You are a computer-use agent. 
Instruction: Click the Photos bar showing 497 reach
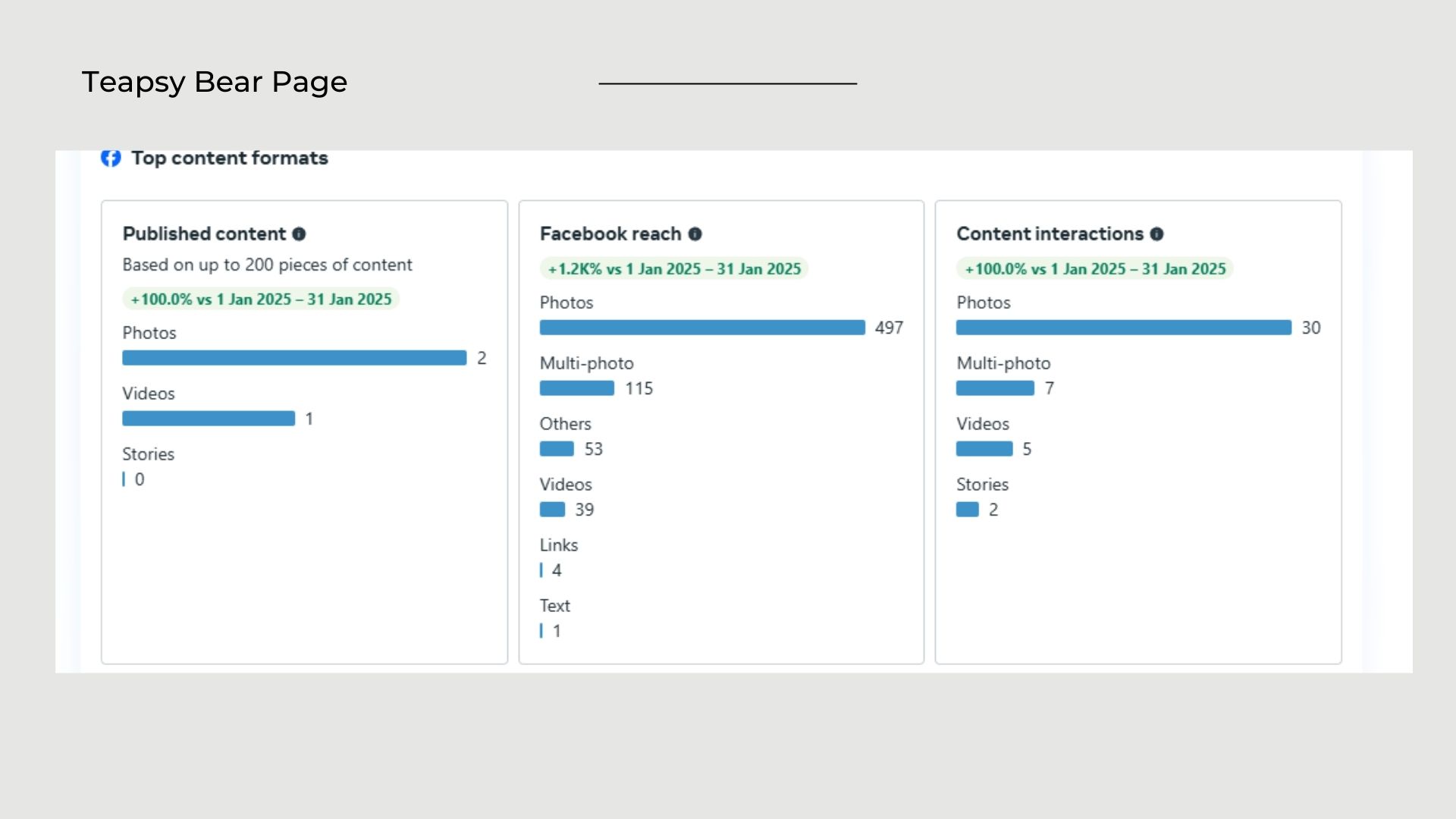tap(702, 328)
